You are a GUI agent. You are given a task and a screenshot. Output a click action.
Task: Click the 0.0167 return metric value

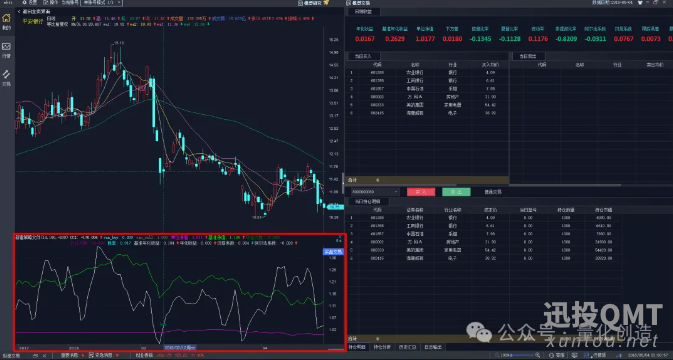[x=365, y=39]
